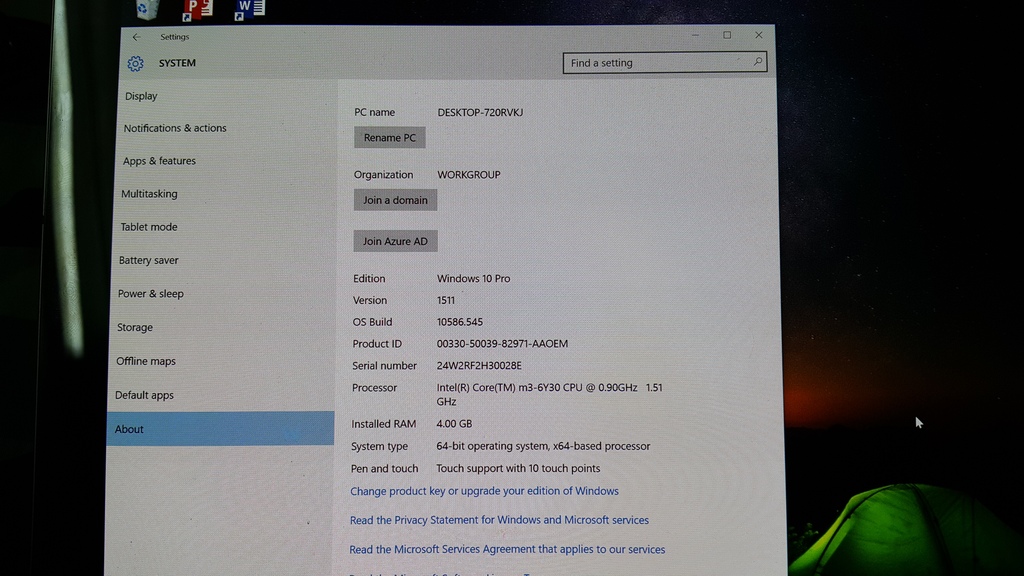This screenshot has height=576, width=1024.
Task: Open the Word desktop shortcut
Action: [x=248, y=9]
